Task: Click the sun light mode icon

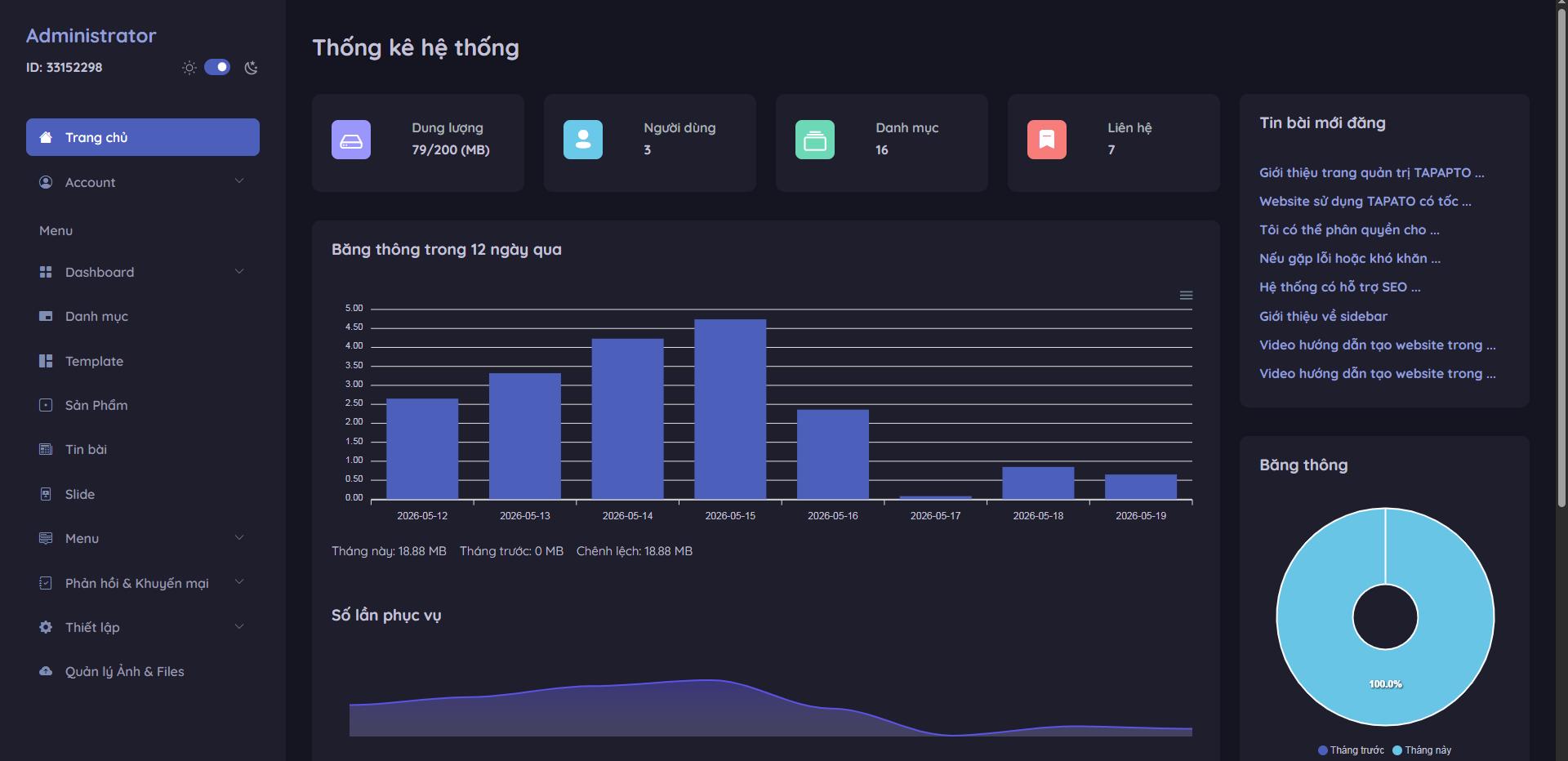Action: pyautogui.click(x=189, y=68)
